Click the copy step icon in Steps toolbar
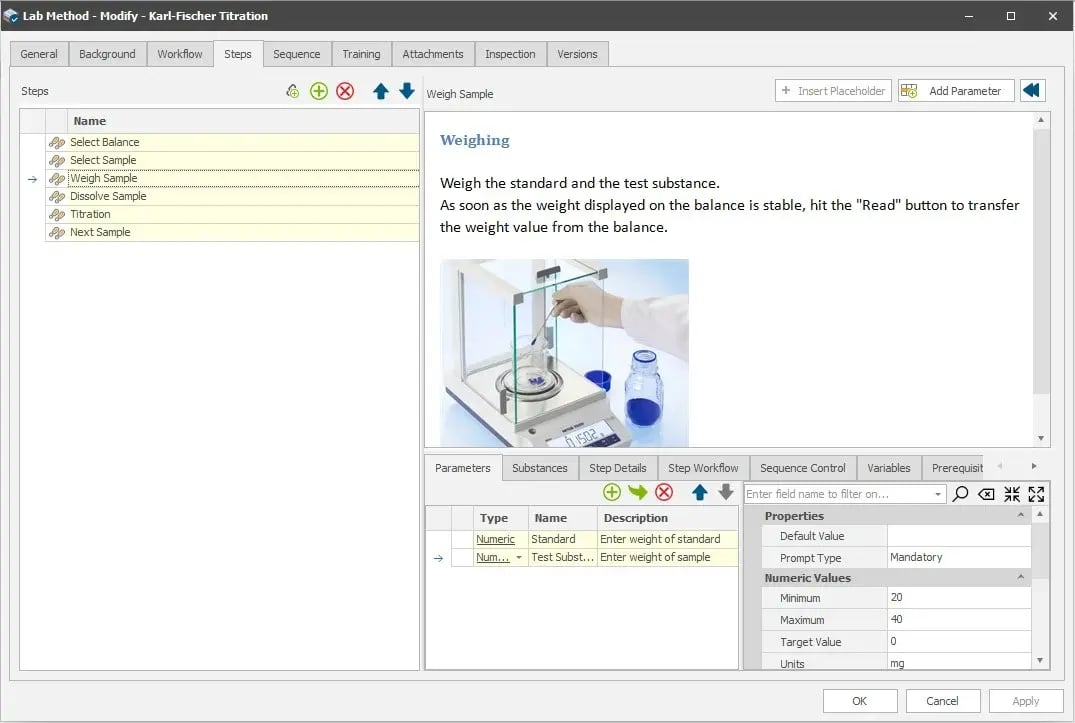 293,91
